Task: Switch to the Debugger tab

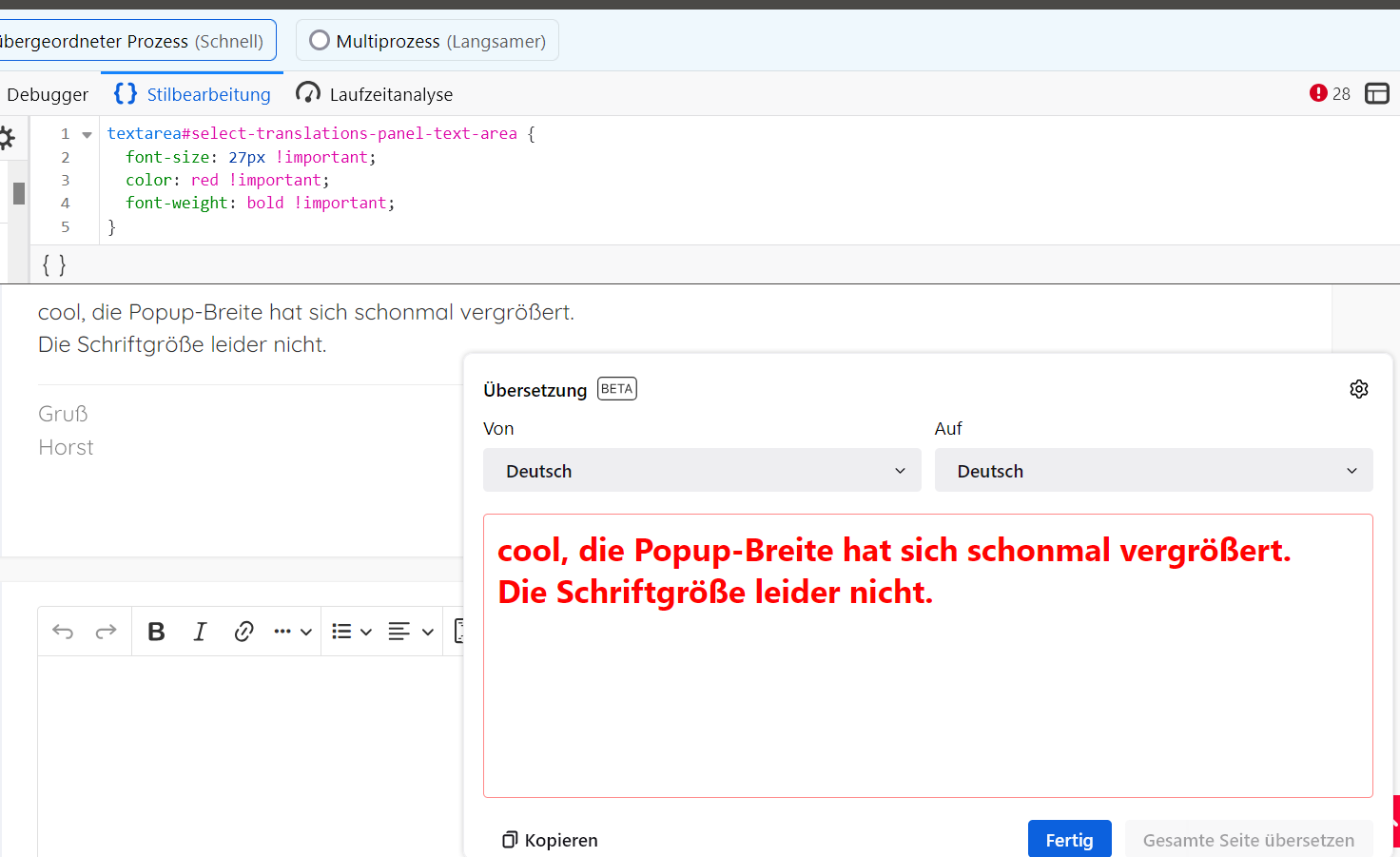Action: [48, 94]
